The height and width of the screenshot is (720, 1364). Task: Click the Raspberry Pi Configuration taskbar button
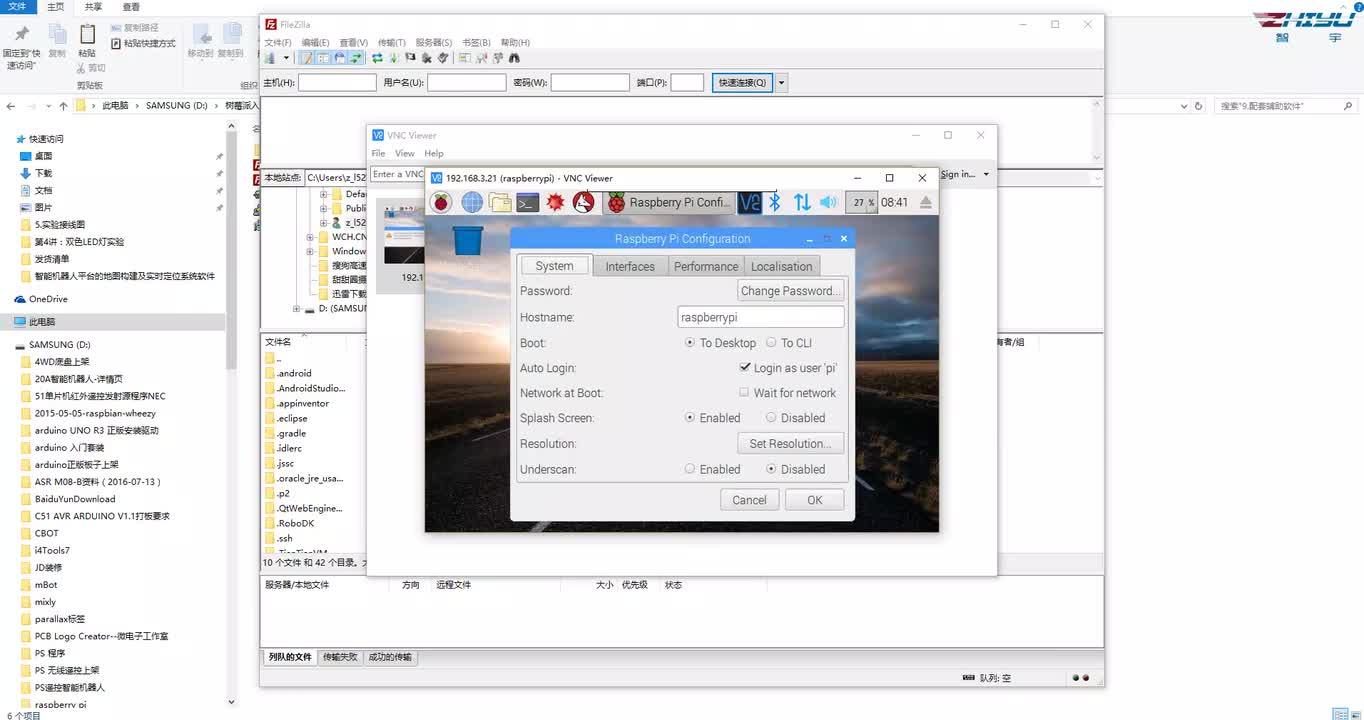coord(669,202)
